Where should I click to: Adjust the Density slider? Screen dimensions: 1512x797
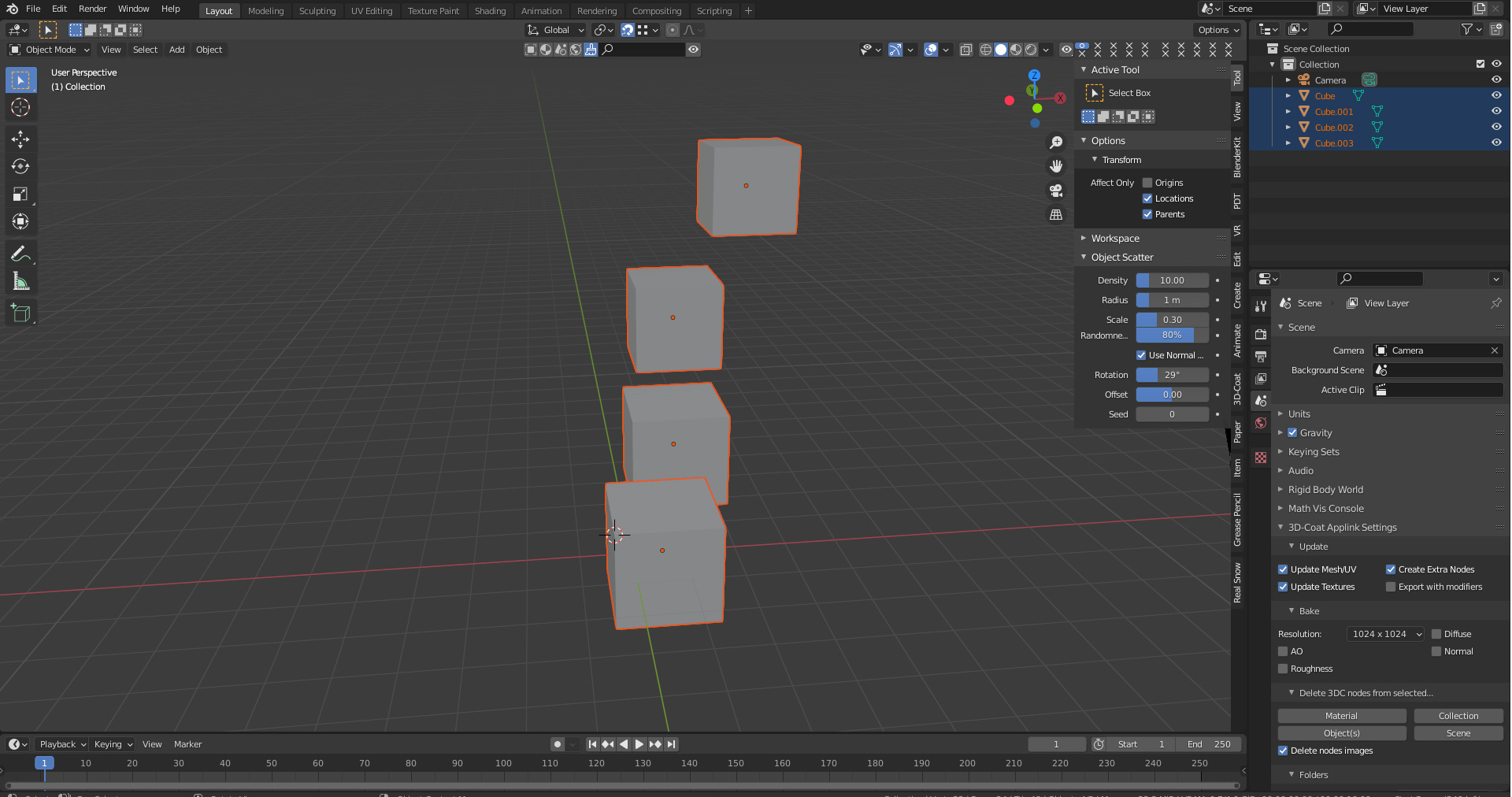click(1172, 280)
